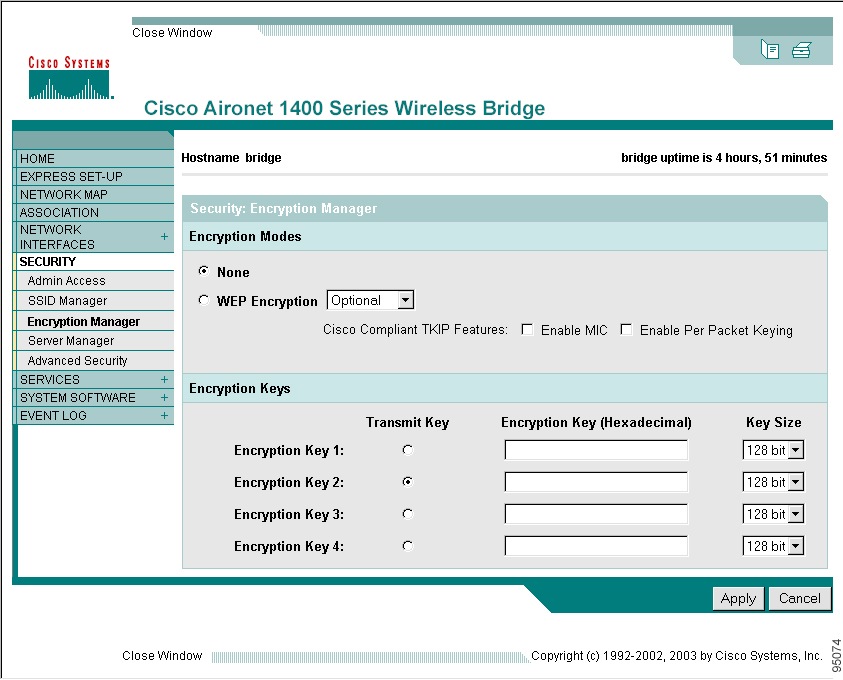Click the Hostname bridge text

[231, 158]
